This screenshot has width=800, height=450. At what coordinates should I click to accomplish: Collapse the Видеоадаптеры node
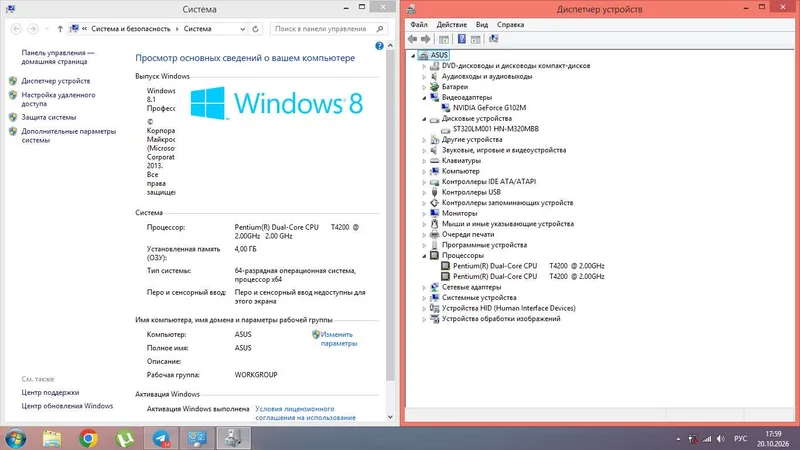424,97
